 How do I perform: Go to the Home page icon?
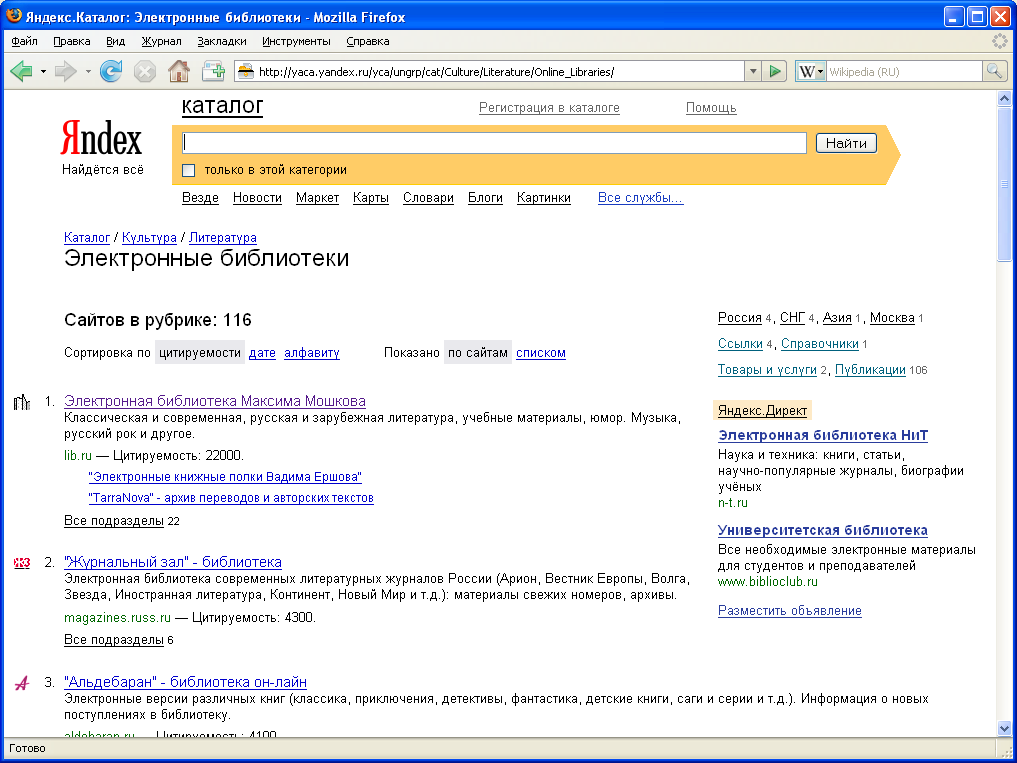tap(179, 71)
